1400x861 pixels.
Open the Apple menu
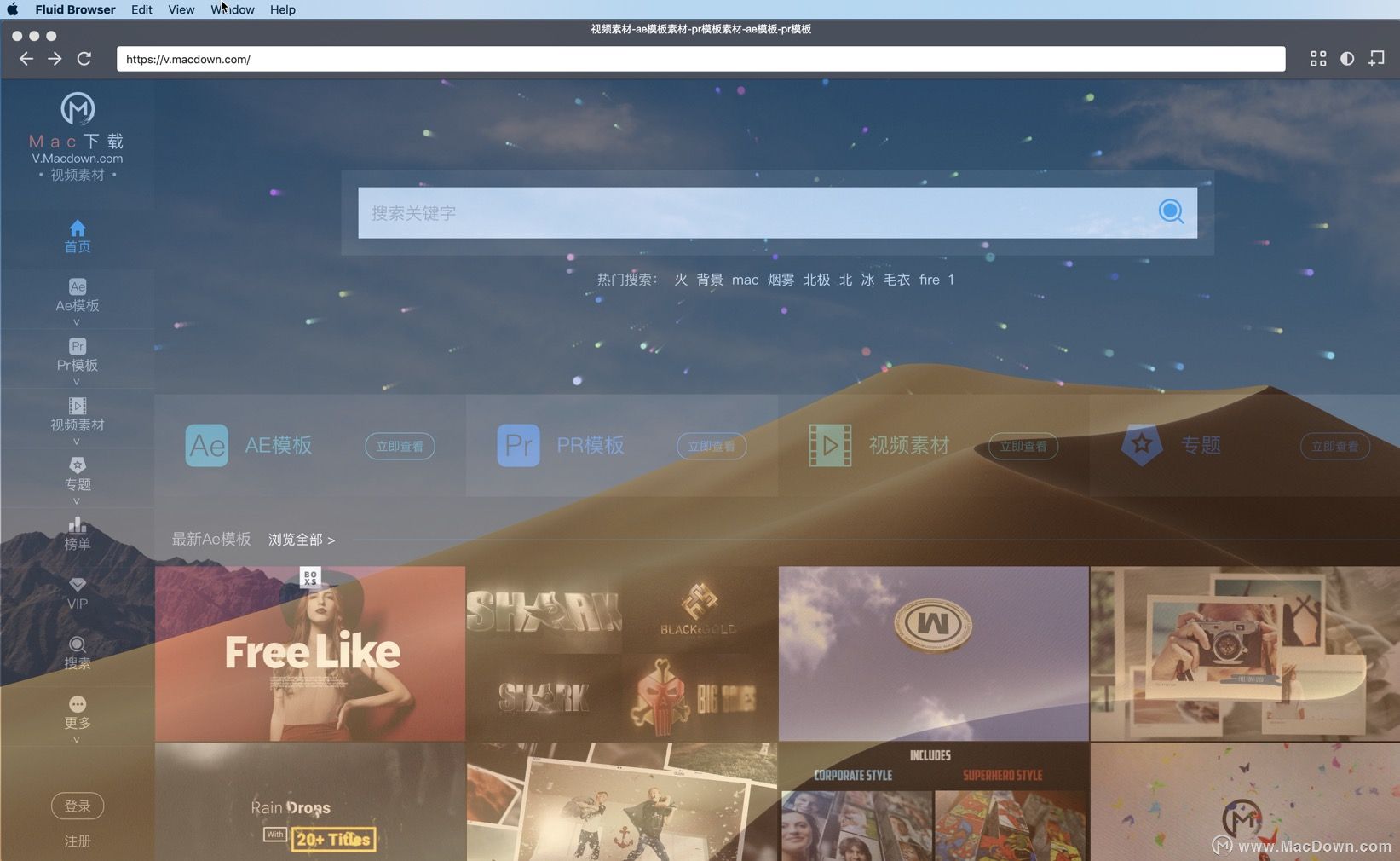(x=13, y=9)
